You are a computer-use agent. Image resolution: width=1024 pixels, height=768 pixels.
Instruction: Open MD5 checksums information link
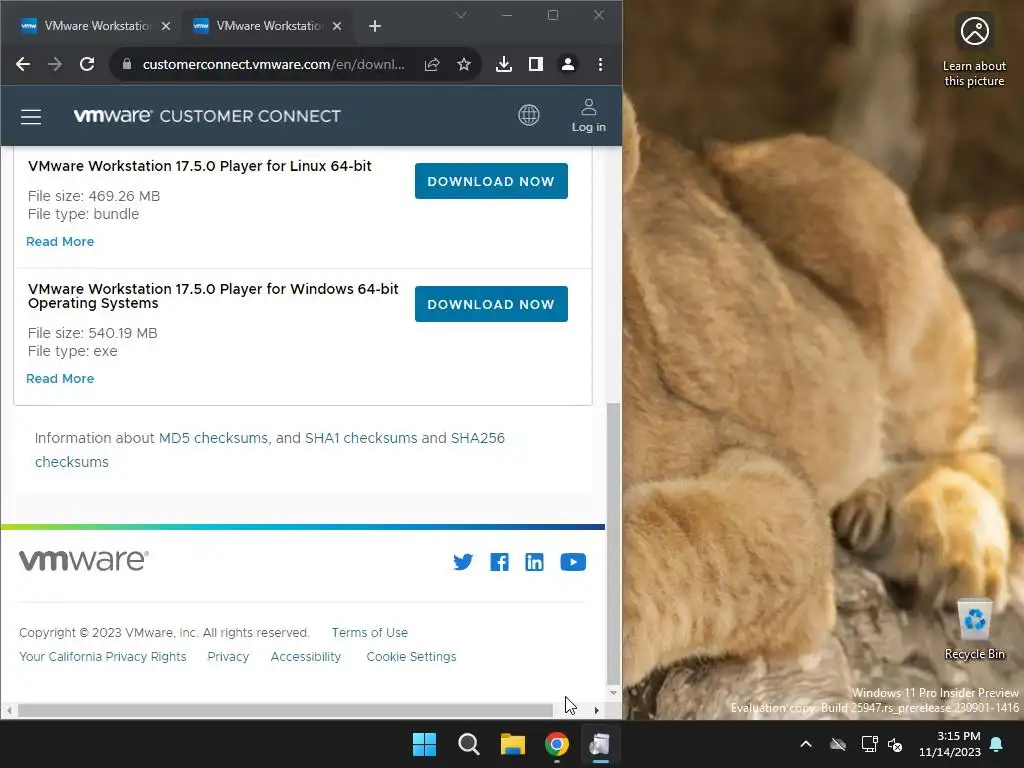(x=214, y=438)
